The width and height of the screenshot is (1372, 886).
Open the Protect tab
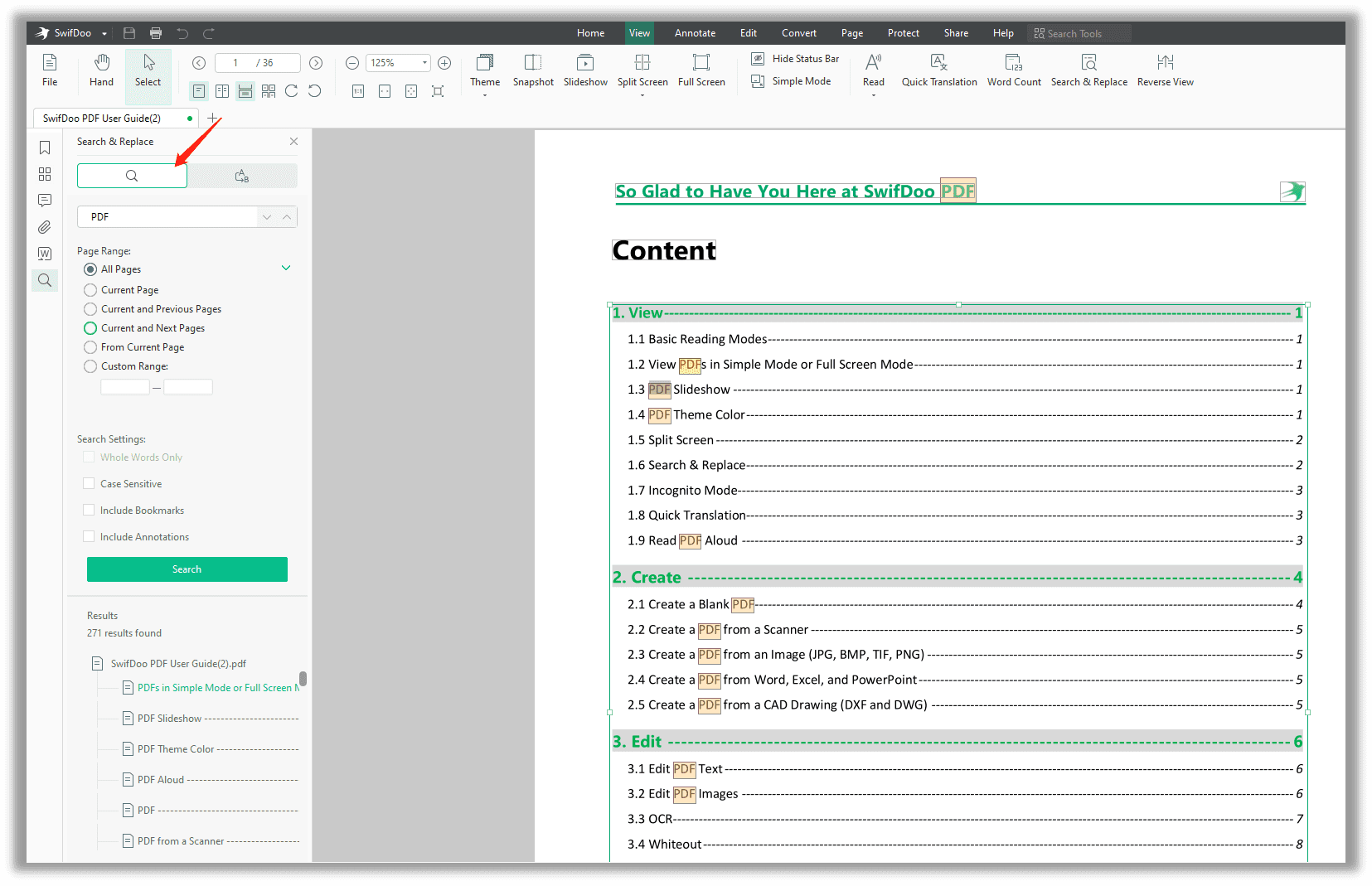(904, 33)
